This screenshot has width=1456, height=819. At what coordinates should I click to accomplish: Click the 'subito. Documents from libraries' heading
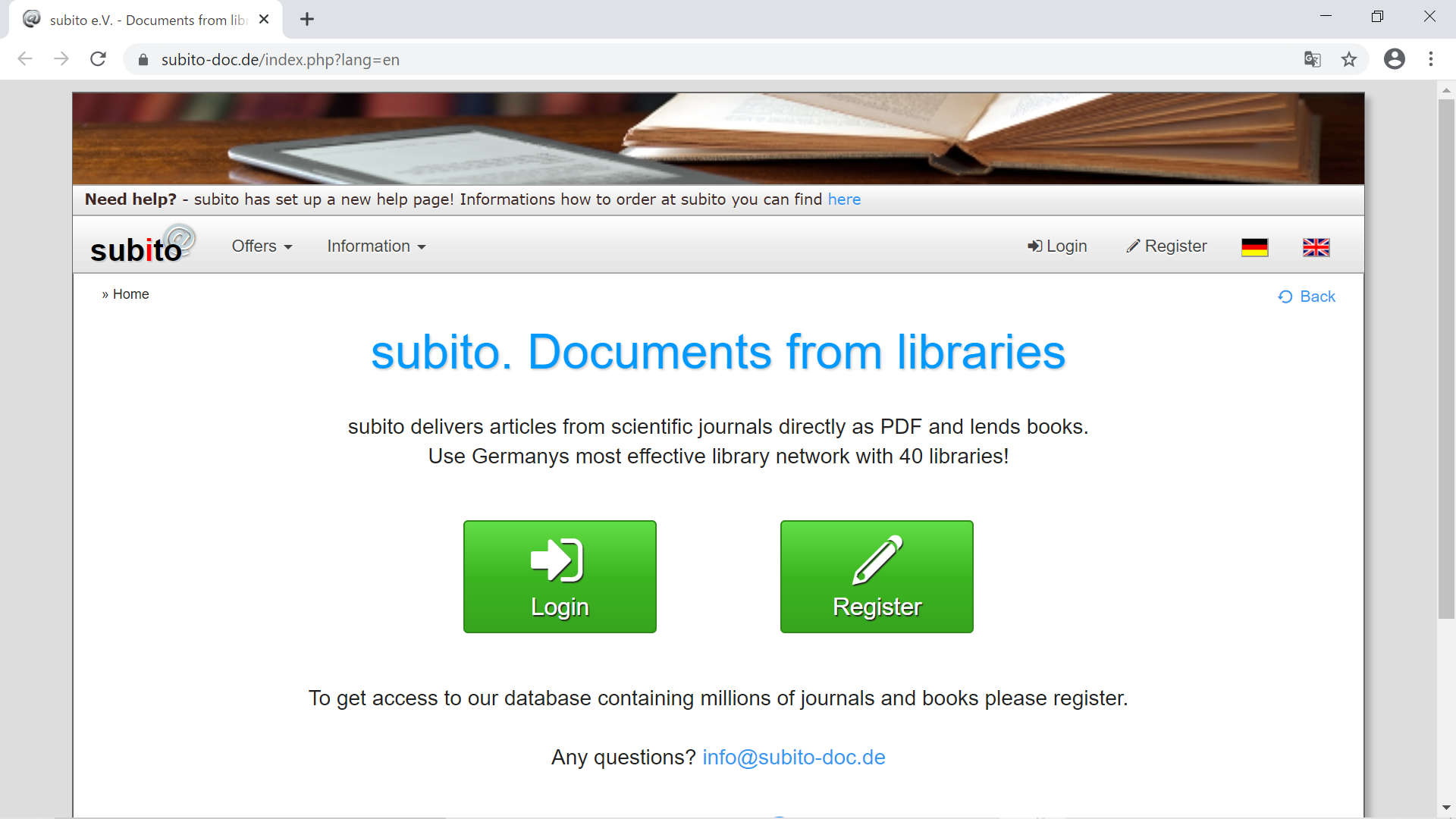pos(718,352)
